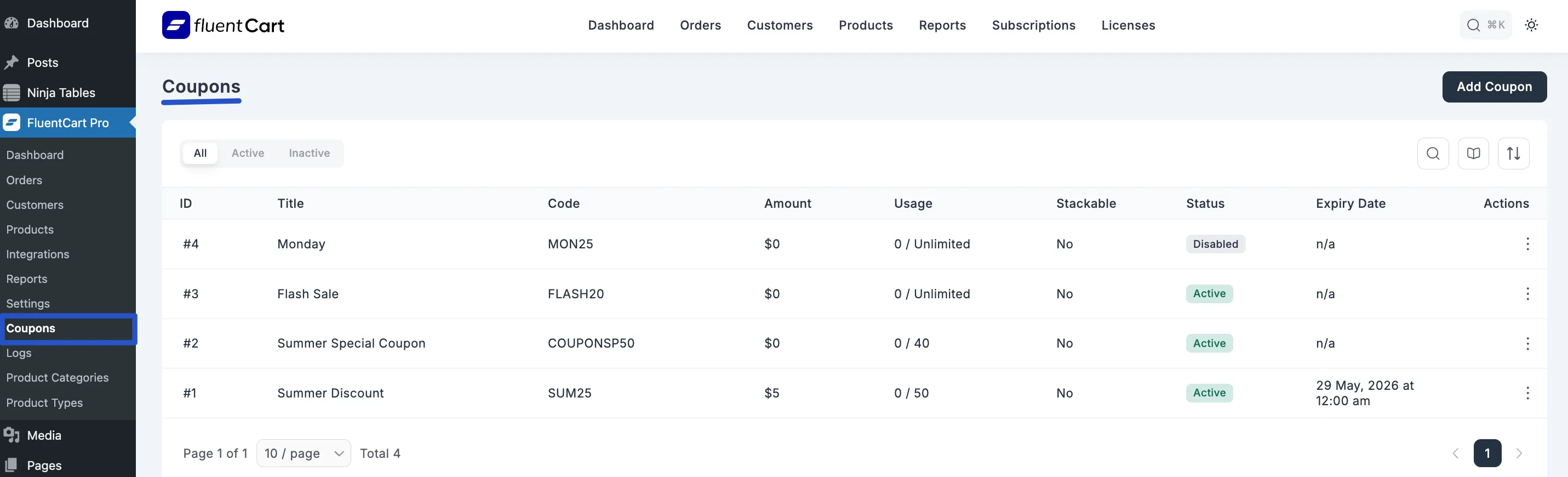
Task: Open actions menu for Flash Sale coupon
Action: (1526, 294)
